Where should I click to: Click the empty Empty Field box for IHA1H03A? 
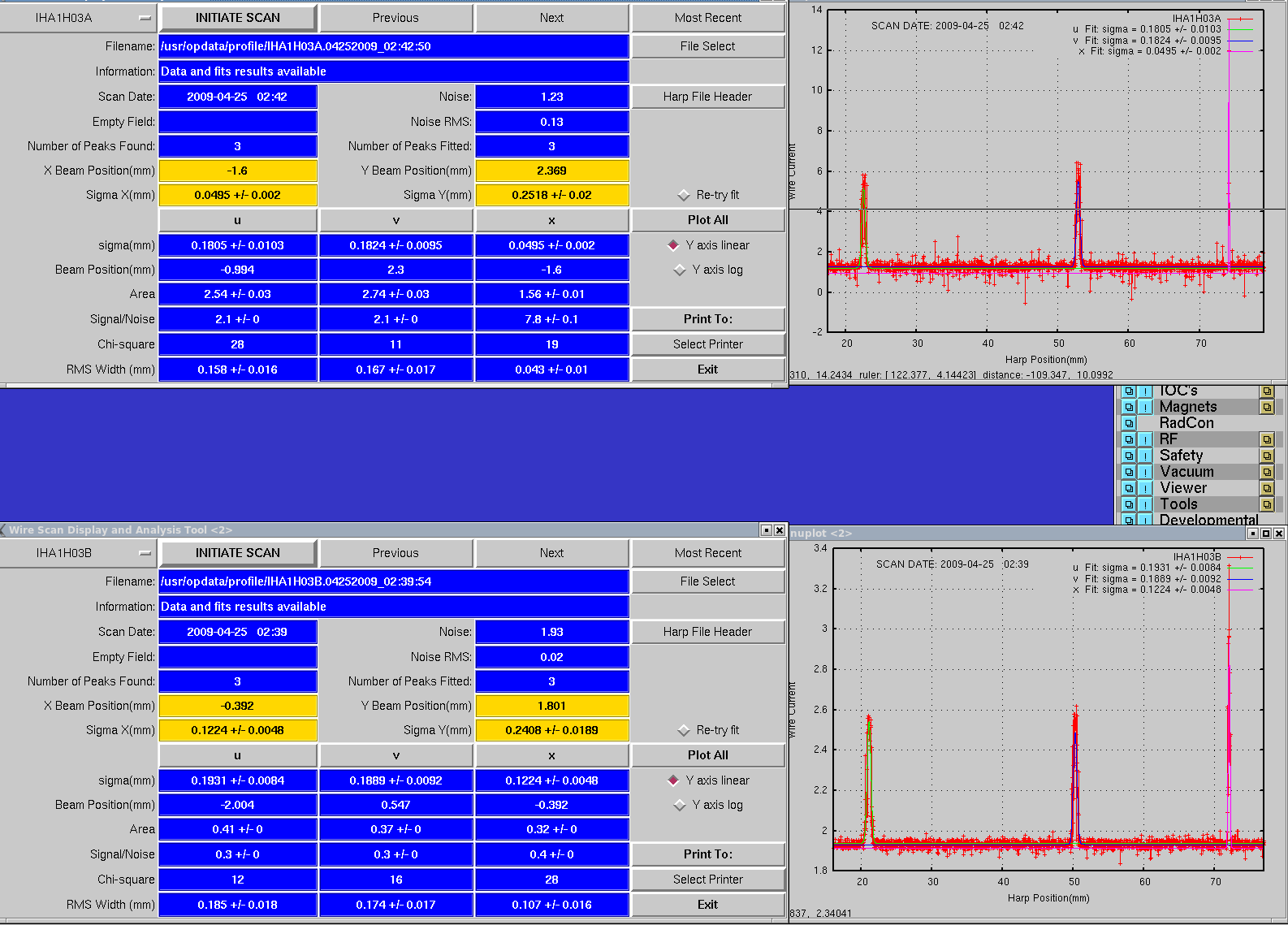point(238,122)
